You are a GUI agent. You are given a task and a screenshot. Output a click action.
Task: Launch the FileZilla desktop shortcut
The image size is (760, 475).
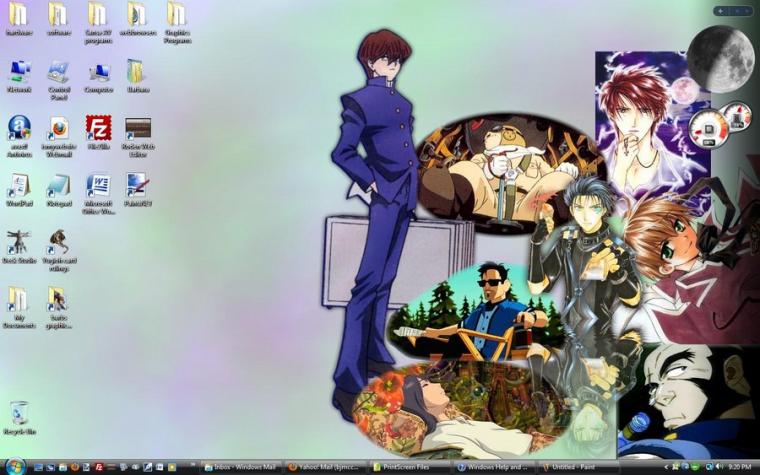point(98,132)
